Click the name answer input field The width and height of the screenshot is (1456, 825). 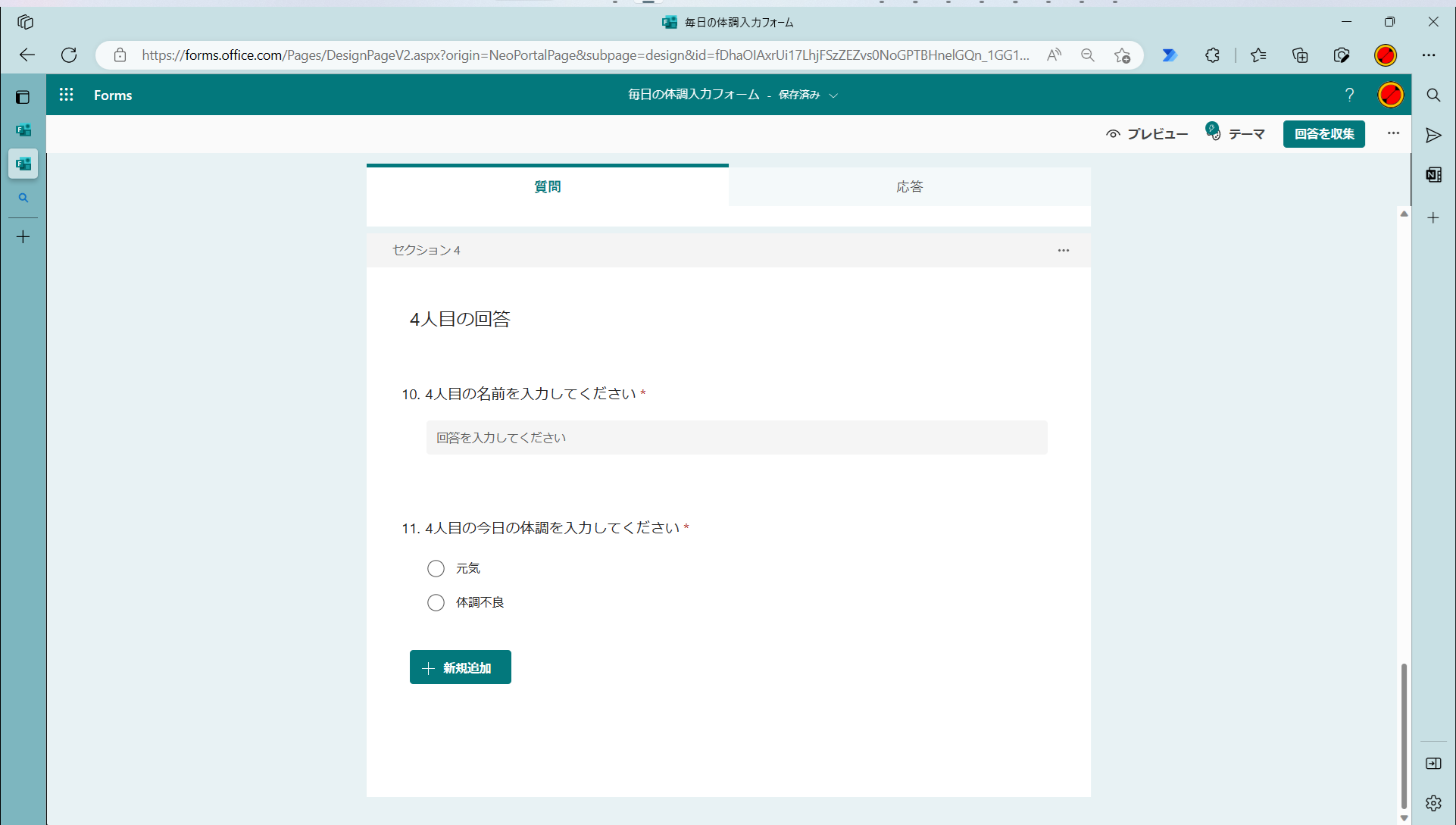[736, 438]
